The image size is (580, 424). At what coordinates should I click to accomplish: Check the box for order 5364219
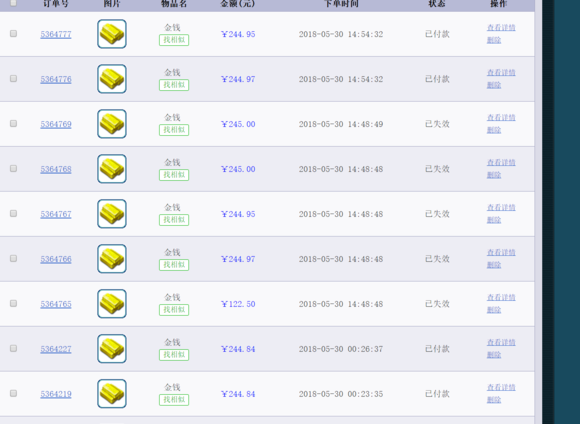[x=13, y=393]
